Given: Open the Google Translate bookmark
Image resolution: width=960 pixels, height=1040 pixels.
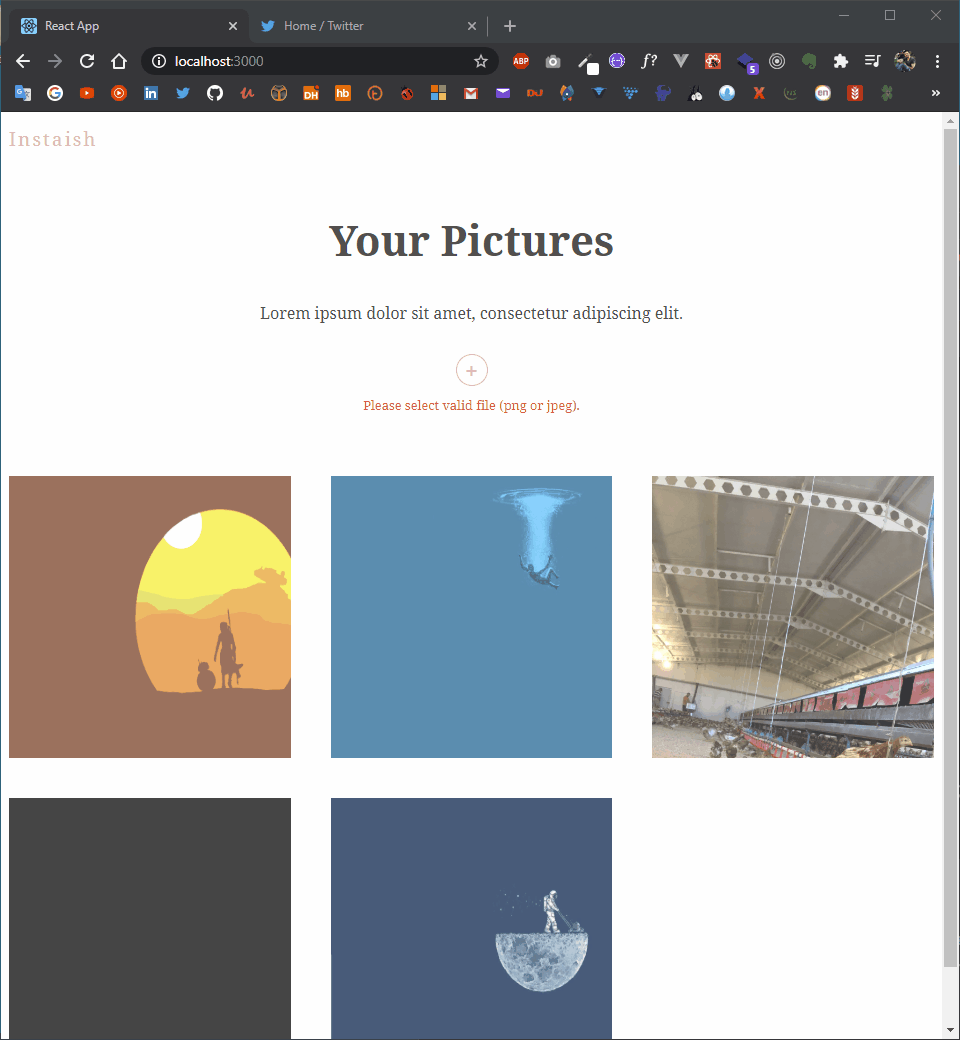Looking at the screenshot, I should point(23,93).
